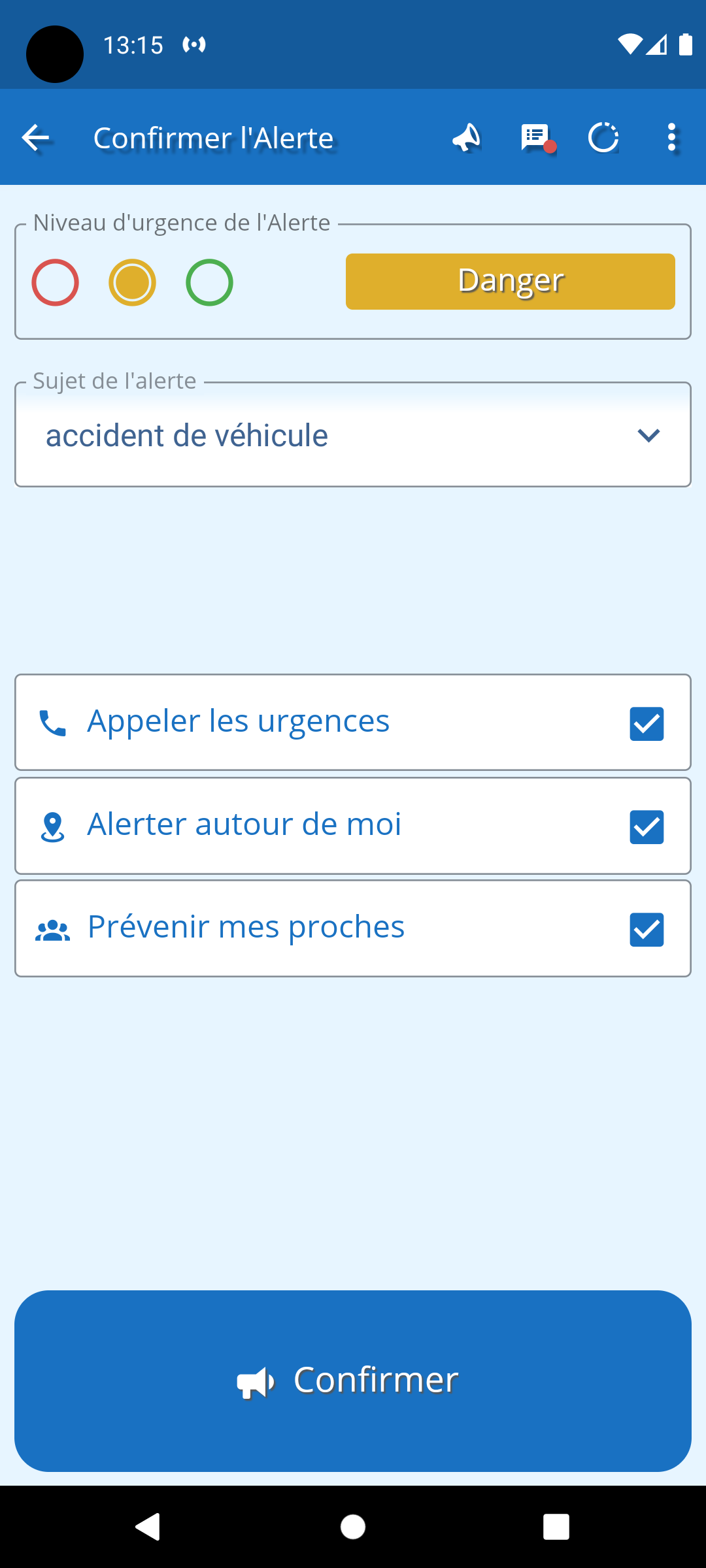Viewport: 706px width, 1568px height.
Task: Uncheck the Prévenir mes proches checkbox
Action: tap(647, 930)
